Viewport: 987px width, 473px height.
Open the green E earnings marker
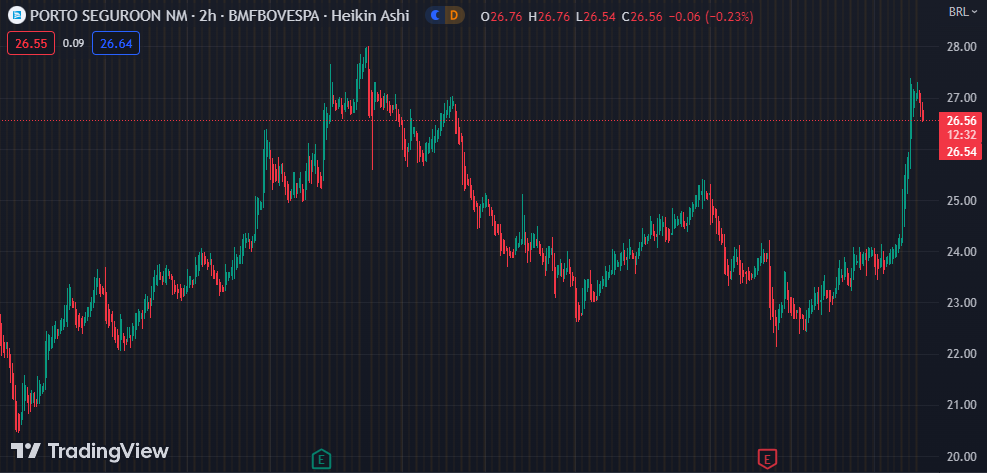tap(321, 459)
